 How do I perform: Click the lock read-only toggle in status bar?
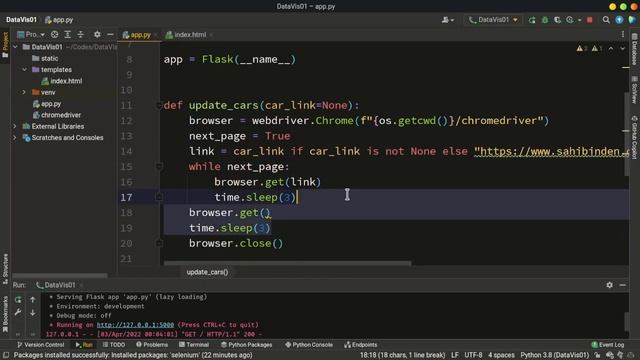(597, 355)
